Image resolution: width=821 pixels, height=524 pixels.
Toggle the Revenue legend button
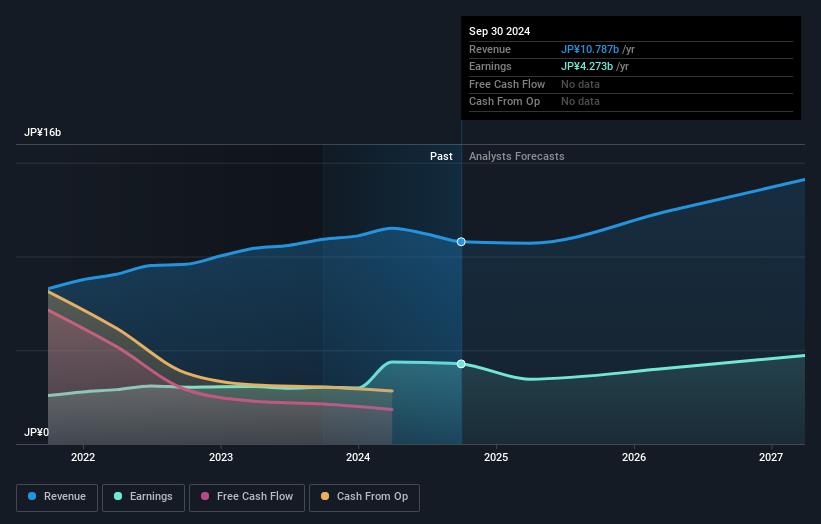click(57, 497)
